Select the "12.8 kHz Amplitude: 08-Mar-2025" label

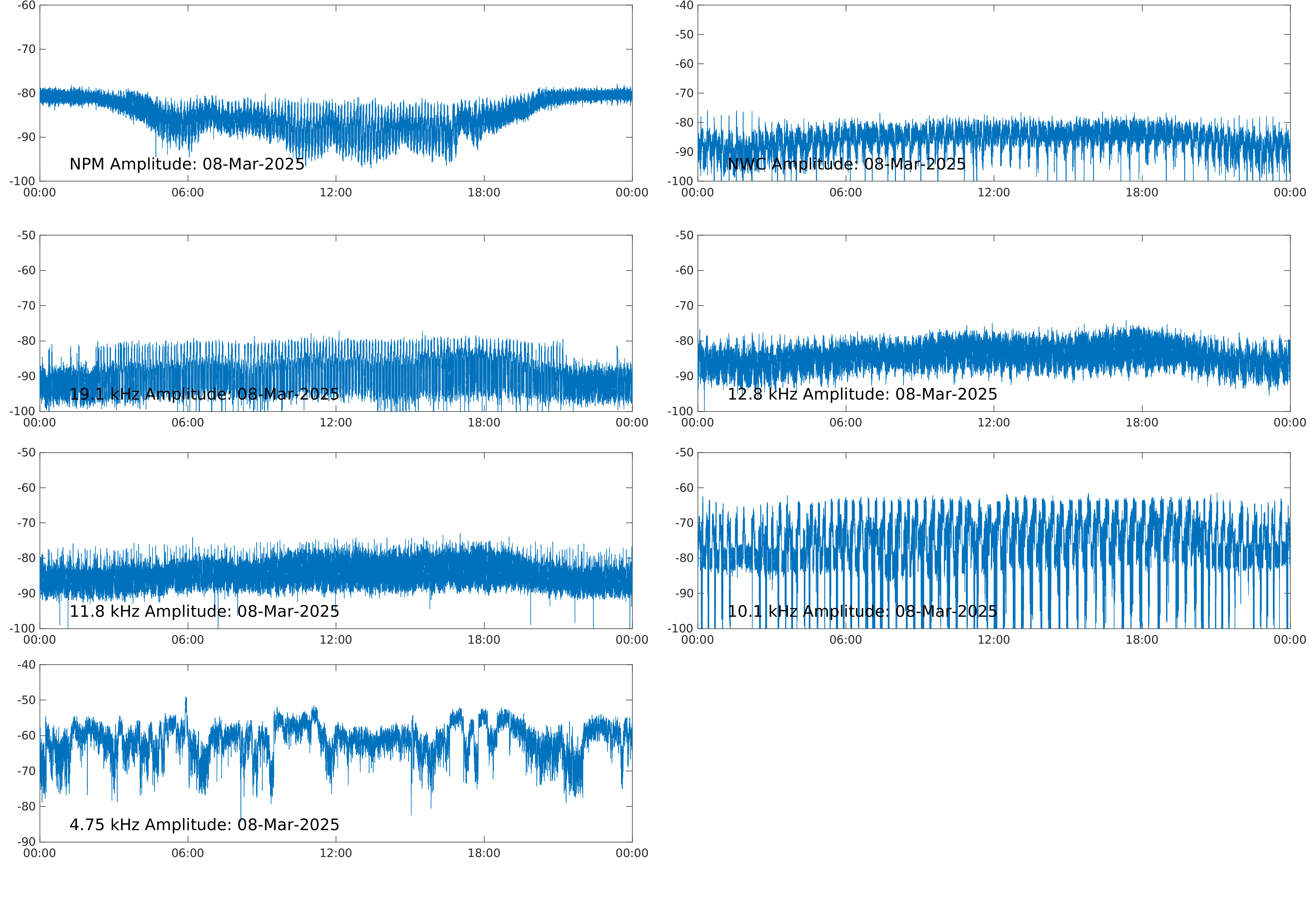862,394
